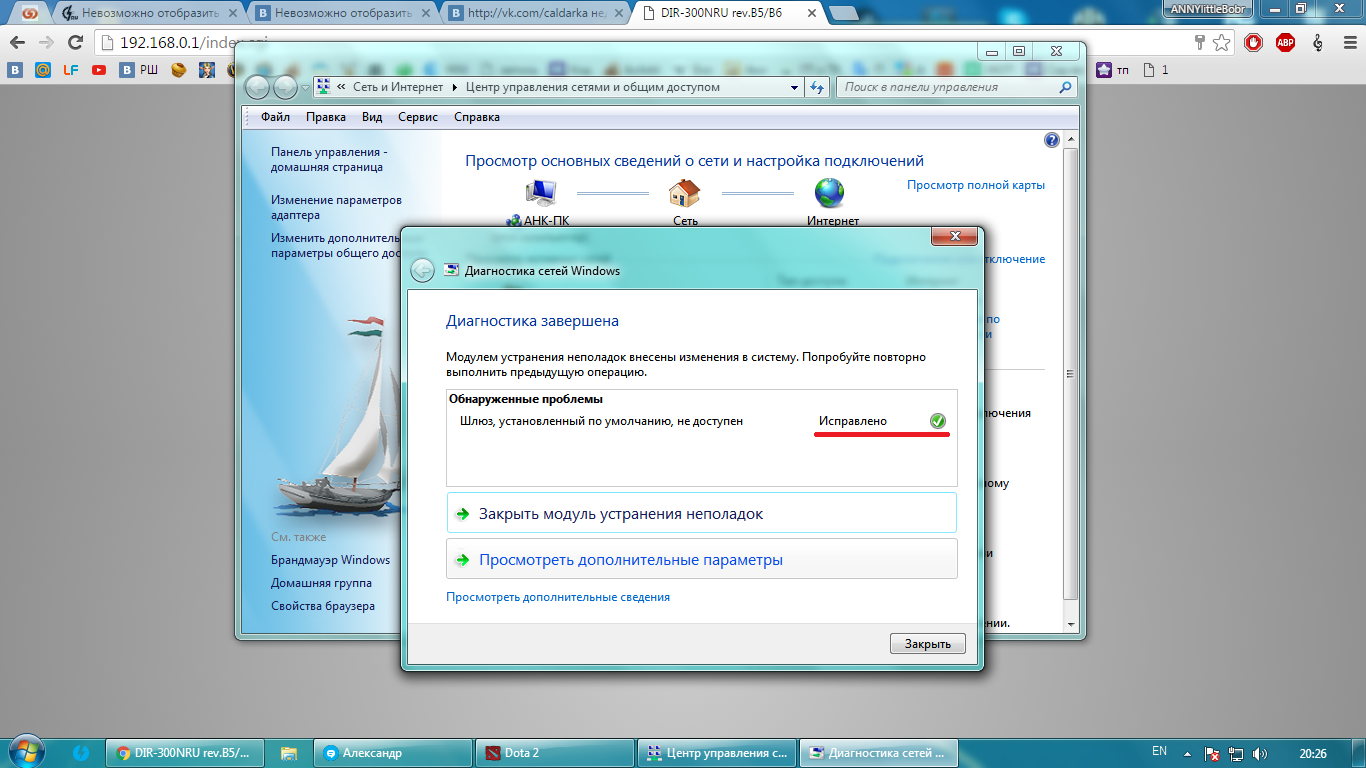Click the AdBlock Plus extension icon

(1284, 43)
